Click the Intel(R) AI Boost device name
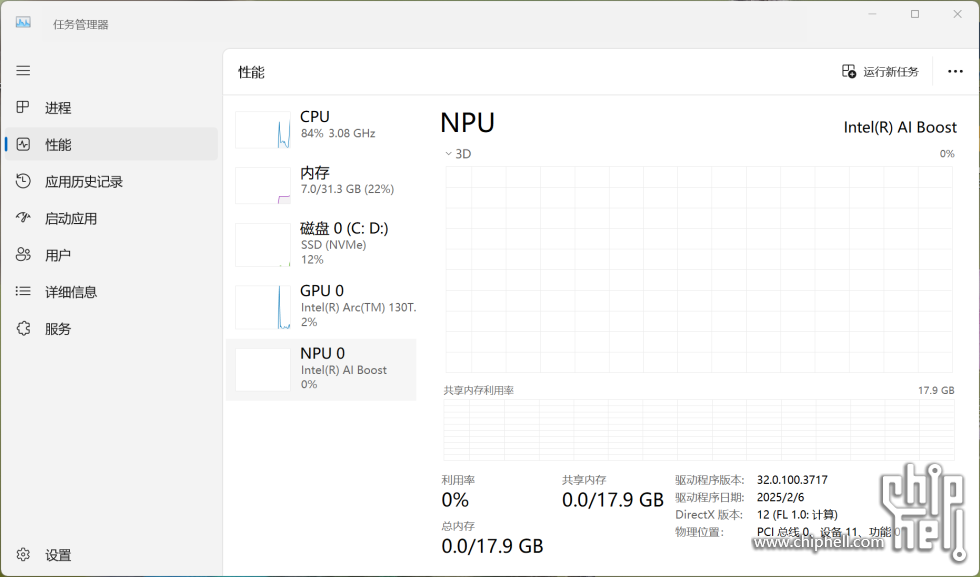The width and height of the screenshot is (980, 577). pyautogui.click(x=900, y=128)
